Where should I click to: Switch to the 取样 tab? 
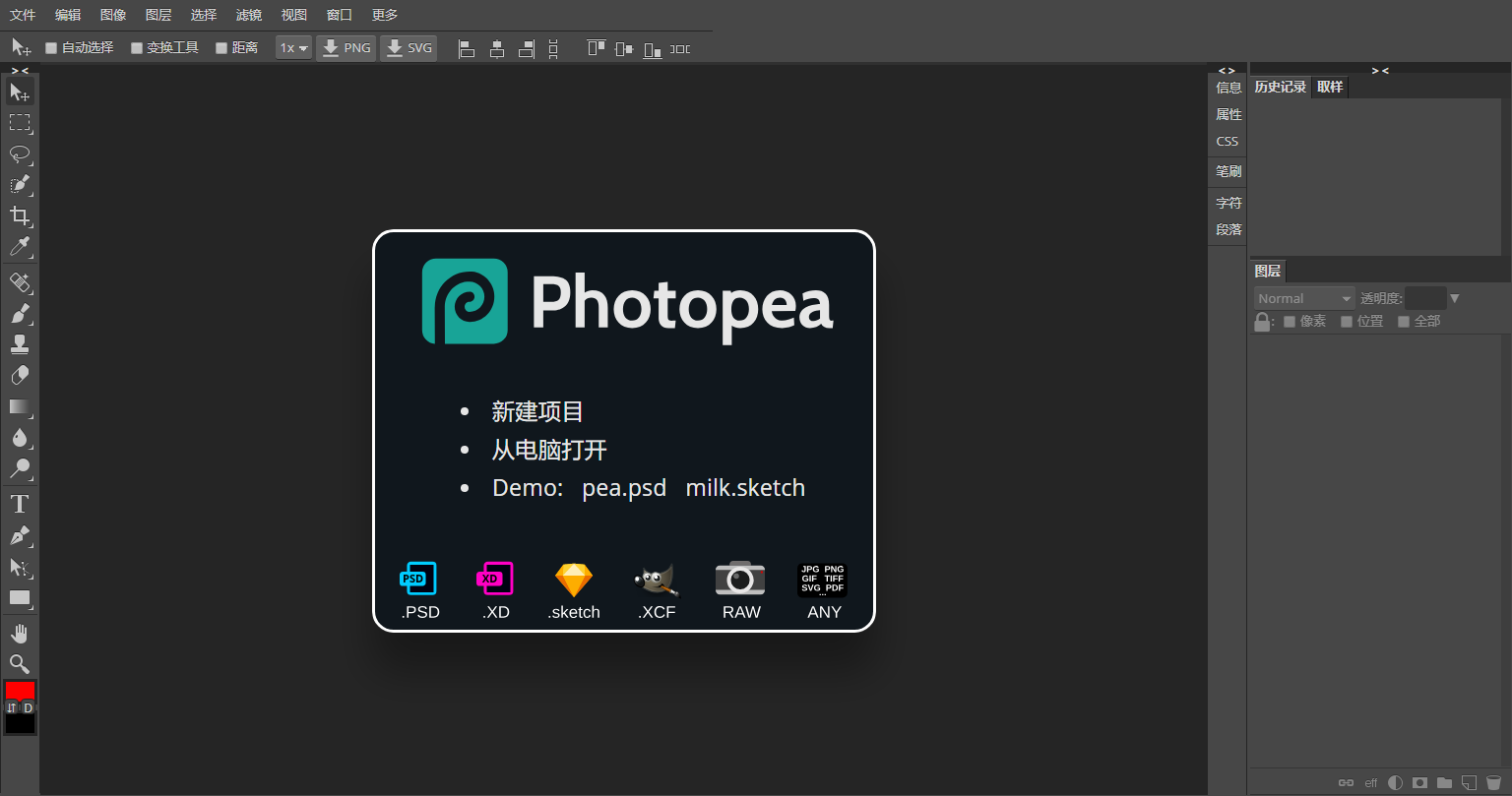pos(1330,87)
